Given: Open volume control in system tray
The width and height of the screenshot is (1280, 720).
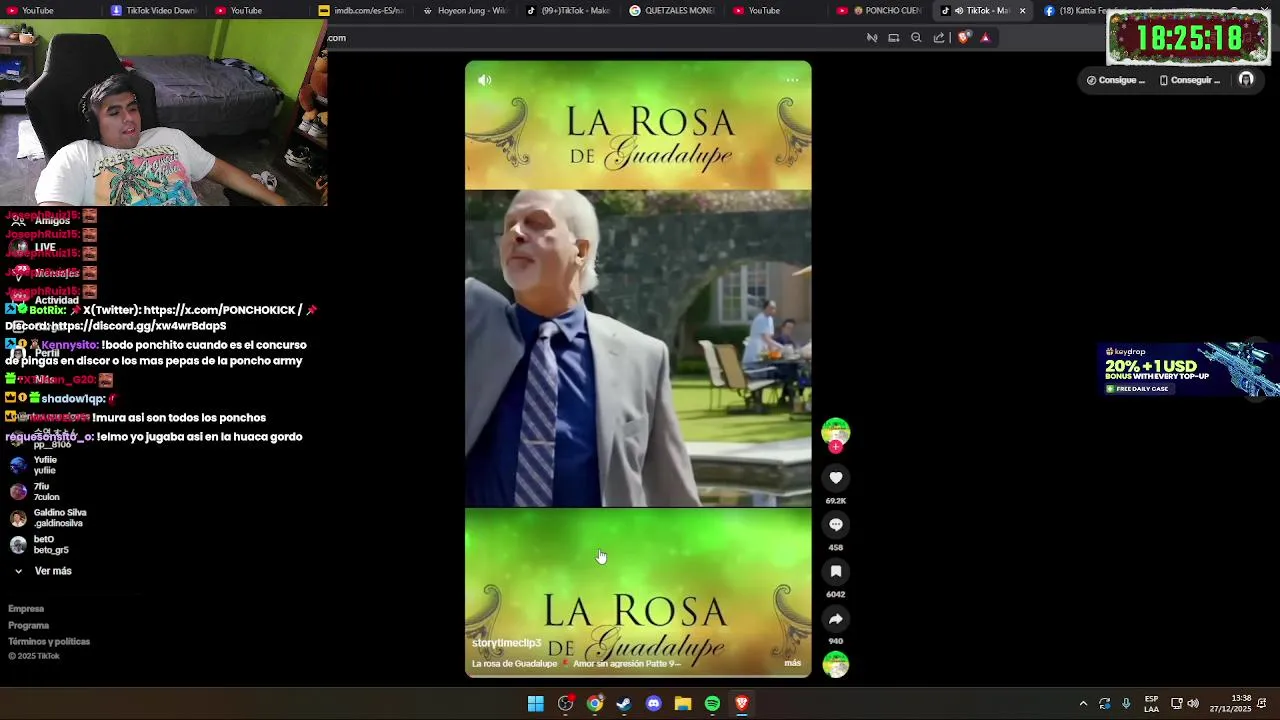Looking at the screenshot, I should (x=1193, y=704).
